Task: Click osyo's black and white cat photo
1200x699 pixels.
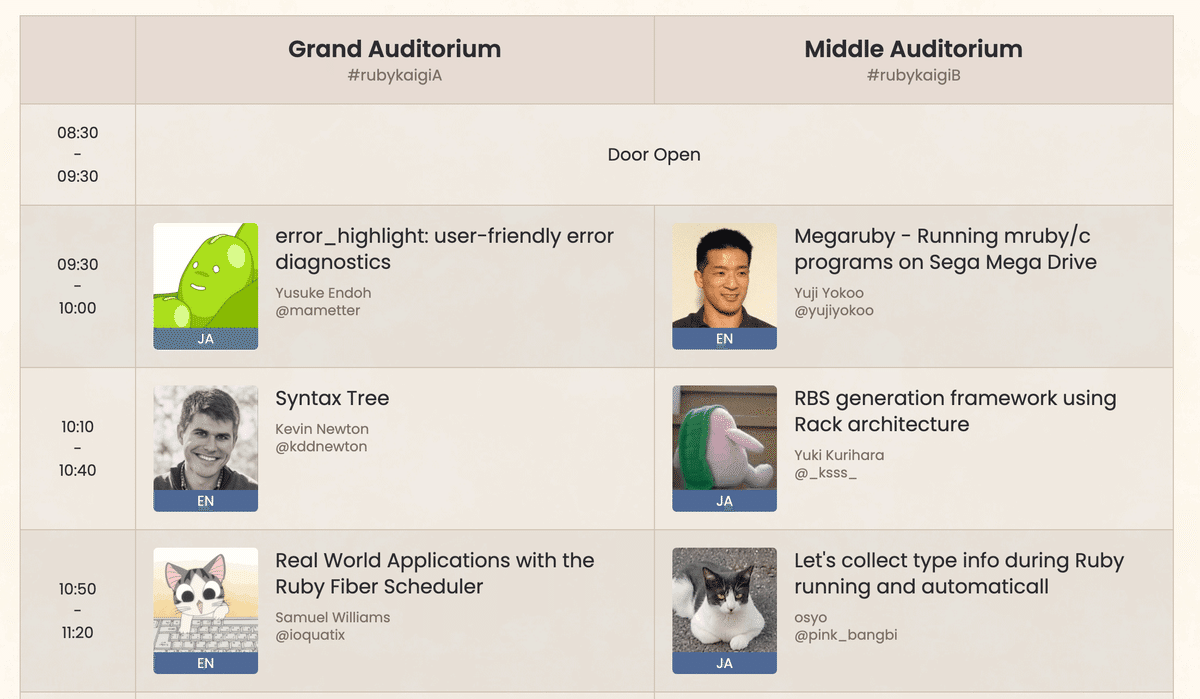Action: click(x=724, y=600)
